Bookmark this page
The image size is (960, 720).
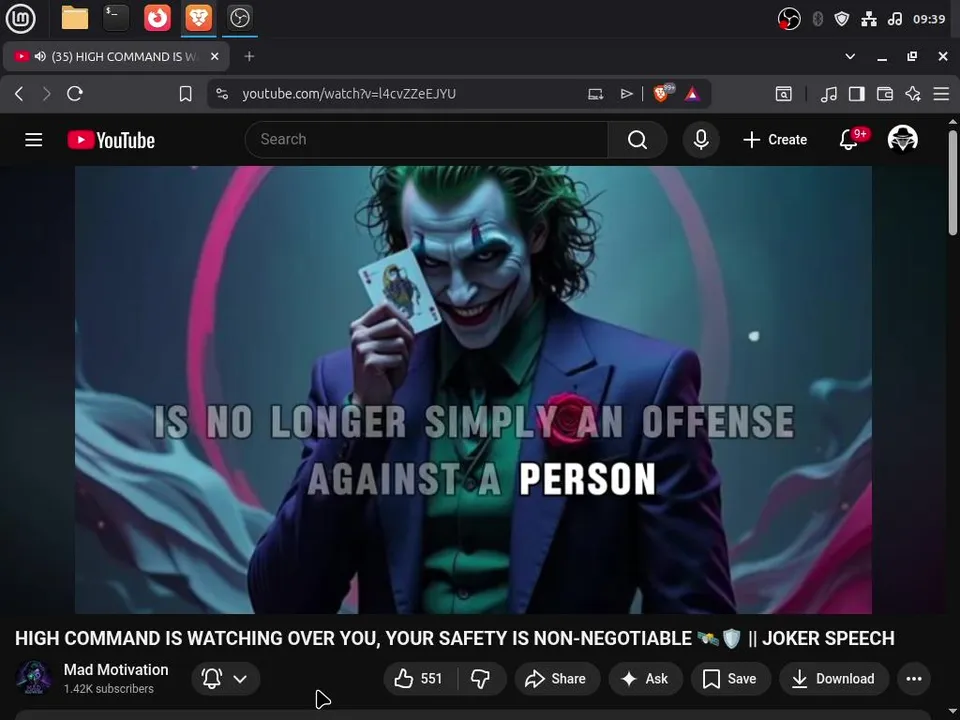pos(186,94)
